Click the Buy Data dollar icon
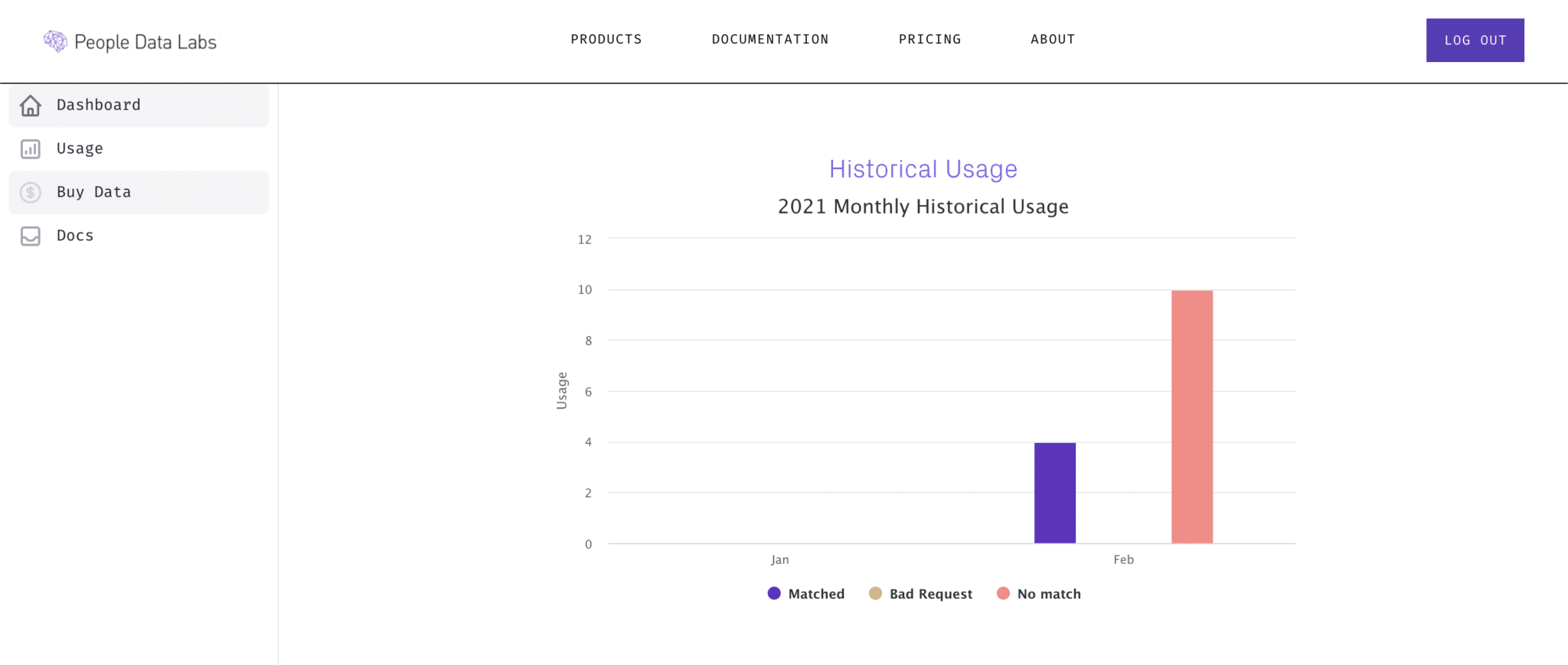 (x=31, y=192)
